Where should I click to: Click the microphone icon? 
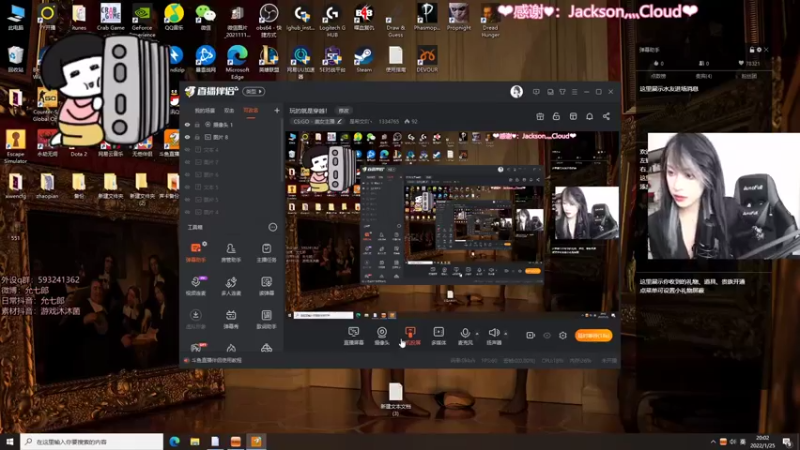[x=465, y=335]
